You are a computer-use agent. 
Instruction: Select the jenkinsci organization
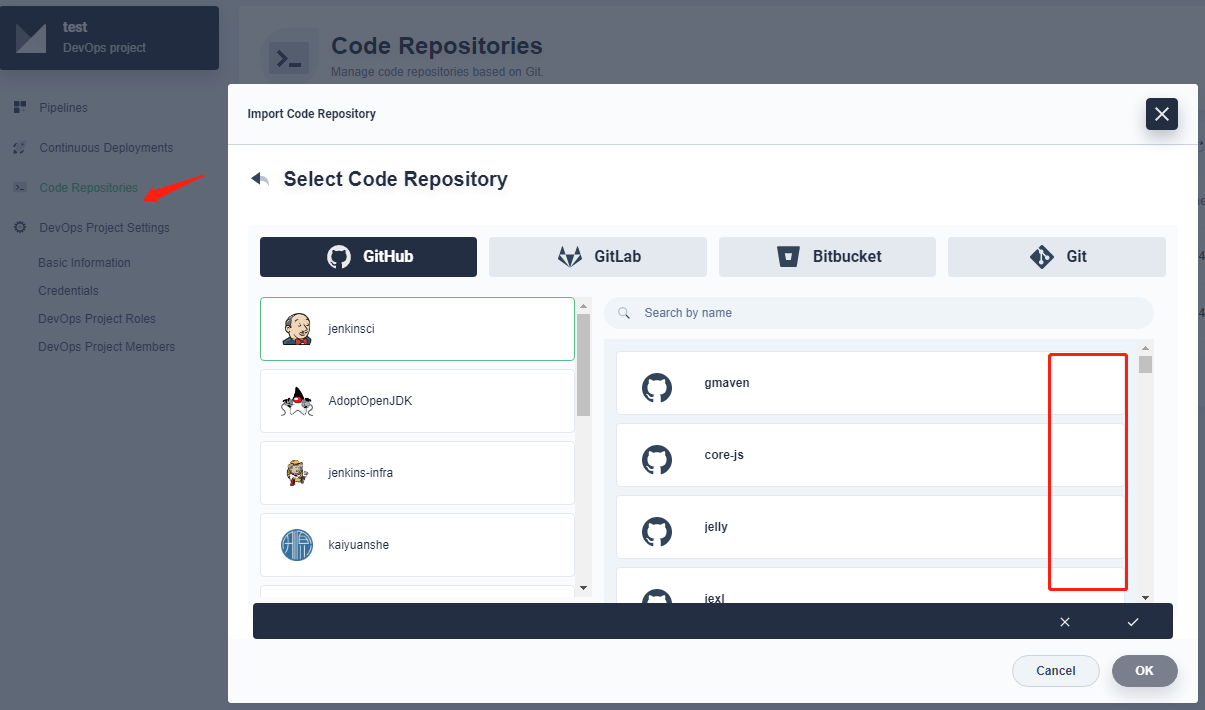[x=417, y=329]
